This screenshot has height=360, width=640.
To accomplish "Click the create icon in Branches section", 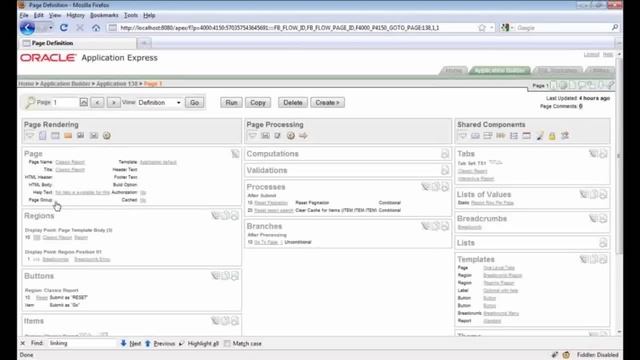I will click(x=445, y=226).
